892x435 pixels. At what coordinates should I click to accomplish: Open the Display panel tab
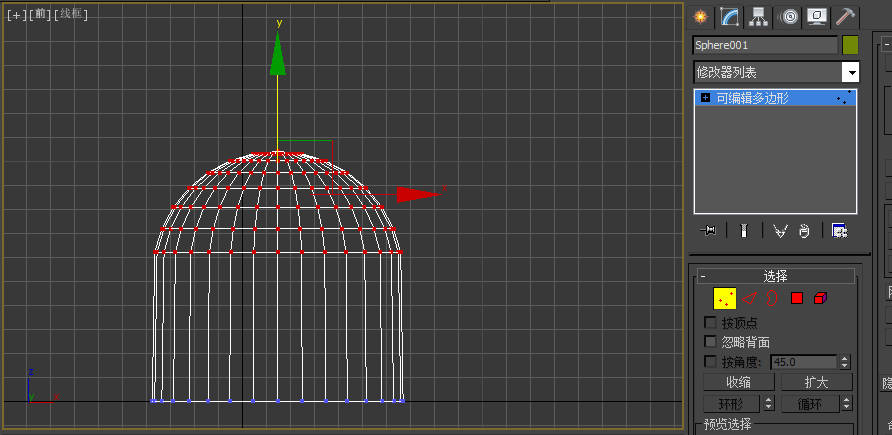coord(817,17)
